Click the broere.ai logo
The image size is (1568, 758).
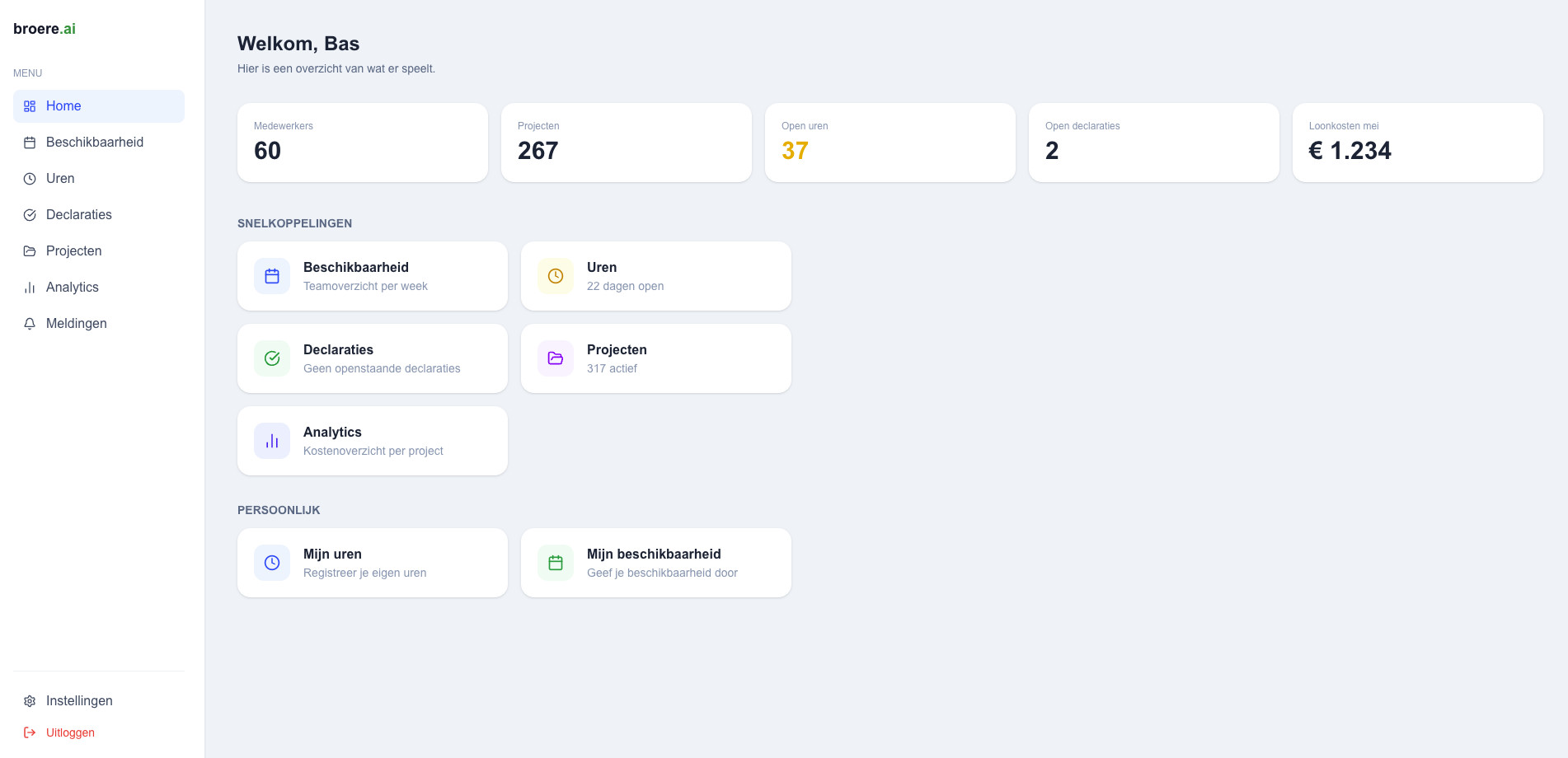[45, 29]
